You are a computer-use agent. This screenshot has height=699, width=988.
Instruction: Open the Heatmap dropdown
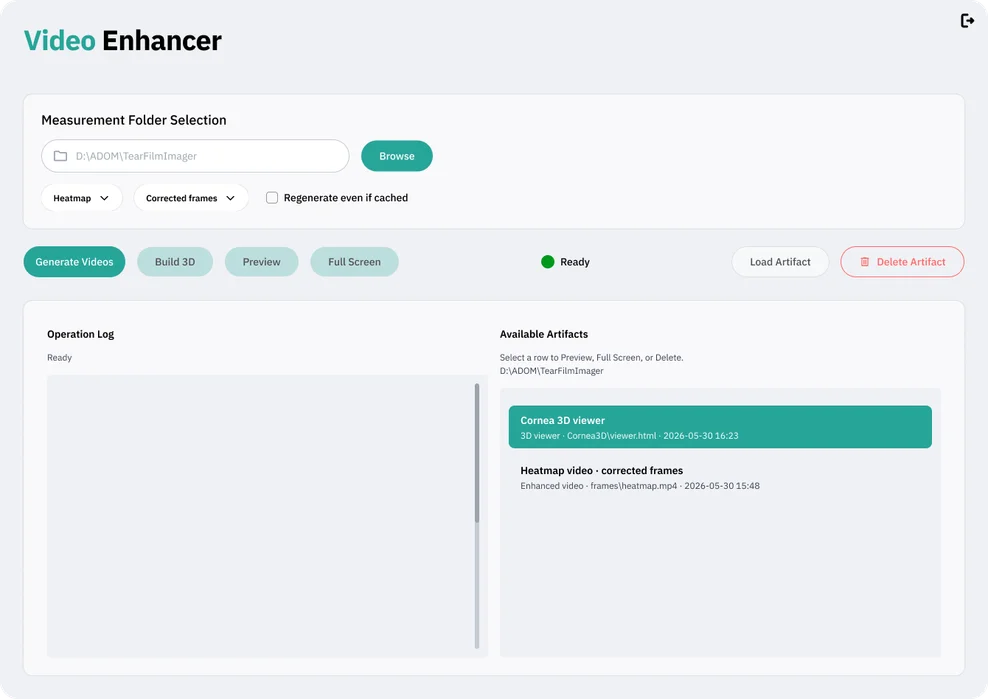(x=81, y=198)
